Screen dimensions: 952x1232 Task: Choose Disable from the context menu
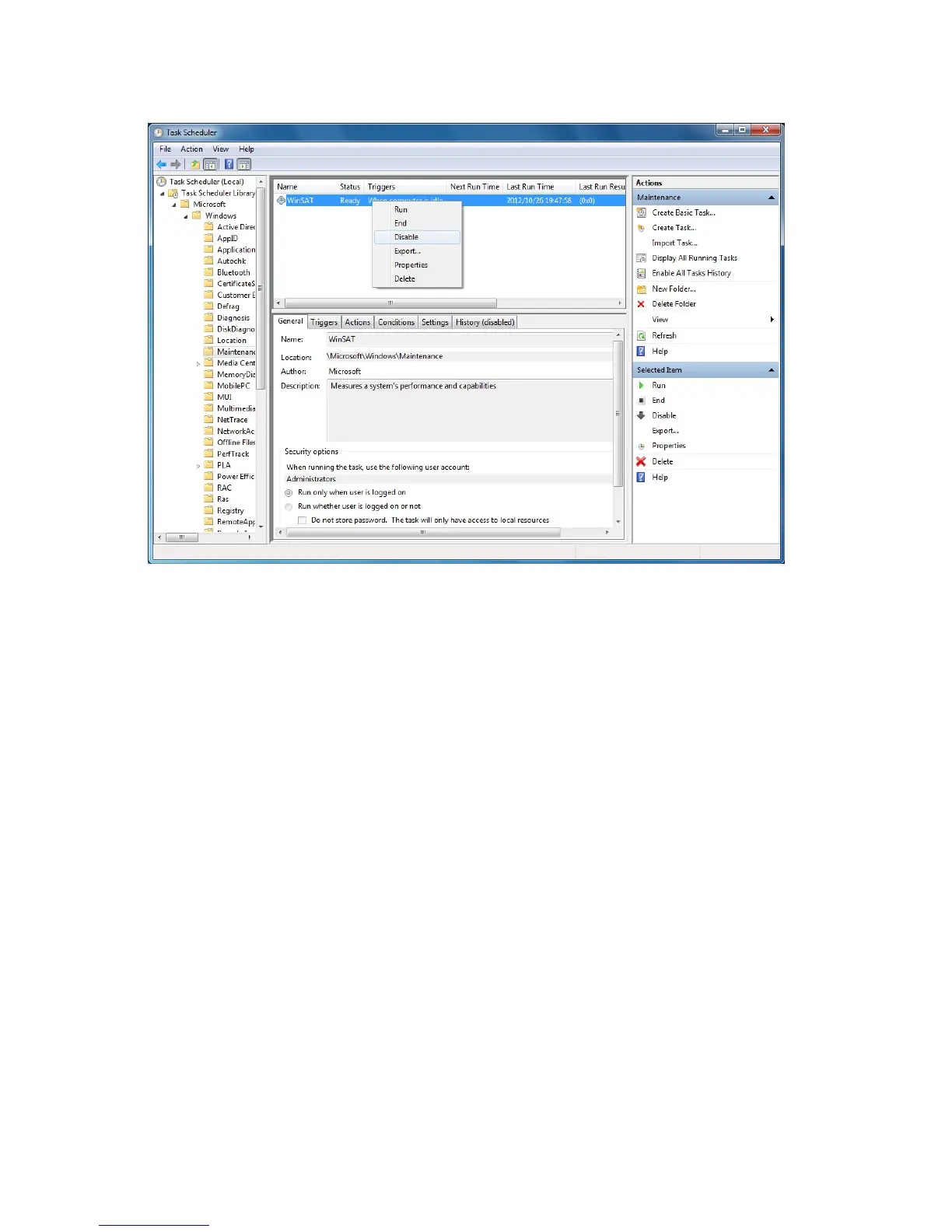pyautogui.click(x=417, y=237)
